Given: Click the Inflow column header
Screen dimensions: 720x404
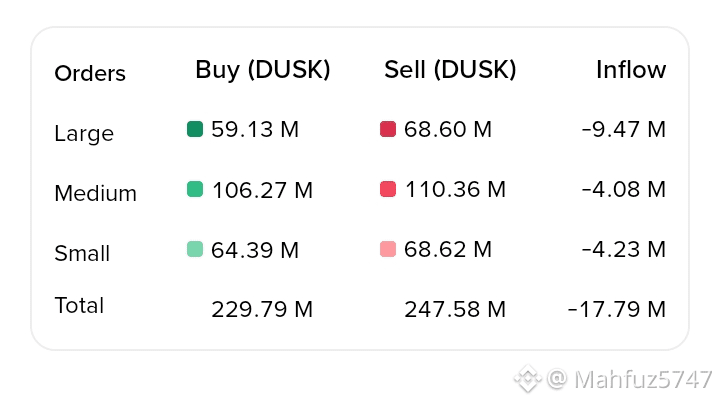Looking at the screenshot, I should pyautogui.click(x=631, y=70).
